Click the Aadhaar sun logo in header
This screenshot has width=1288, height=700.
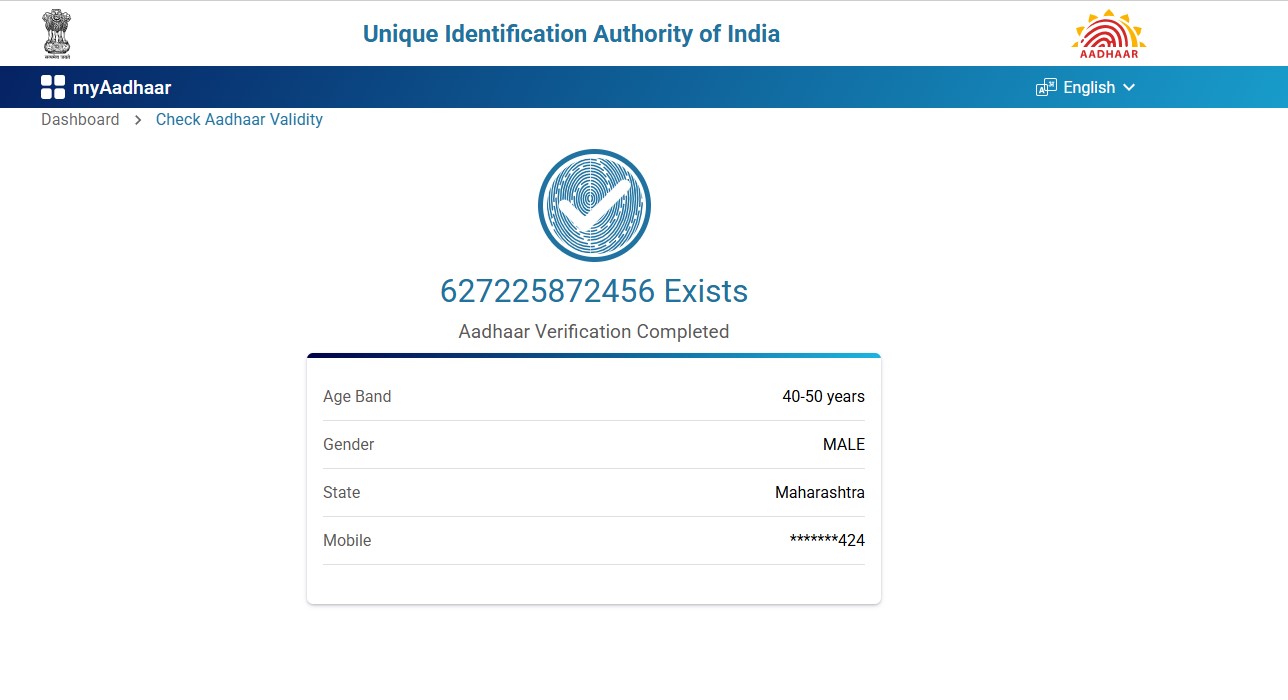pyautogui.click(x=1108, y=34)
